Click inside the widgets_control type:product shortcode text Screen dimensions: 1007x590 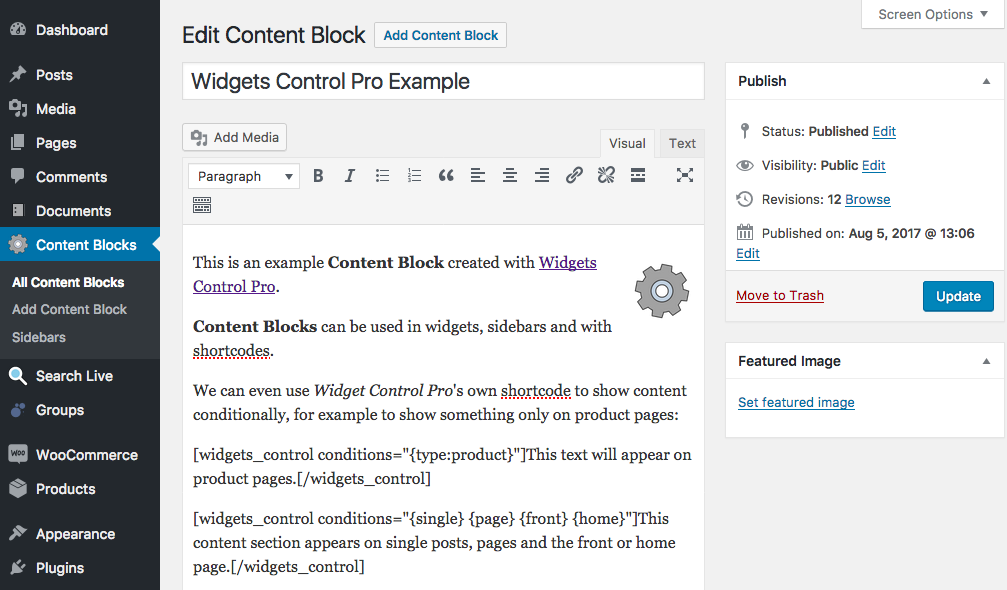click(442, 467)
